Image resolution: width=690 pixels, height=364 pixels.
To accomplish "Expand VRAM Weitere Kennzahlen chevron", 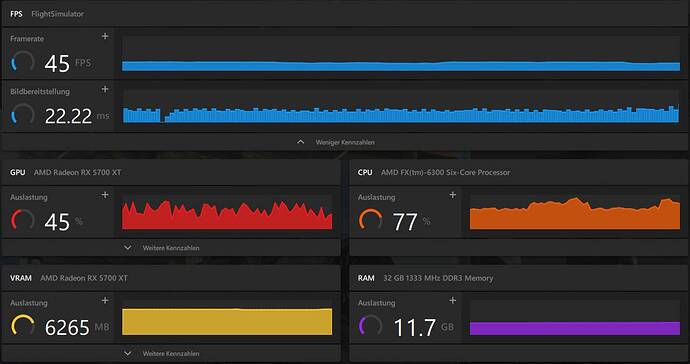I will click(128, 353).
